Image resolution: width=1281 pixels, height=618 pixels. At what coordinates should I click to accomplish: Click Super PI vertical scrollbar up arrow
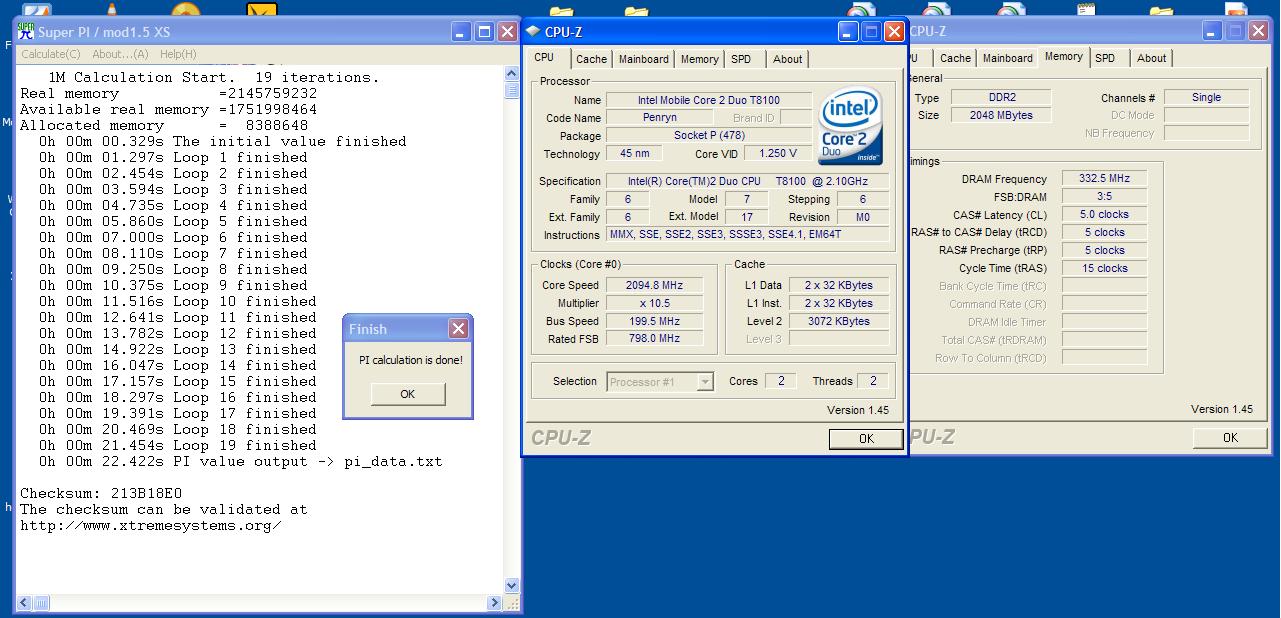512,74
